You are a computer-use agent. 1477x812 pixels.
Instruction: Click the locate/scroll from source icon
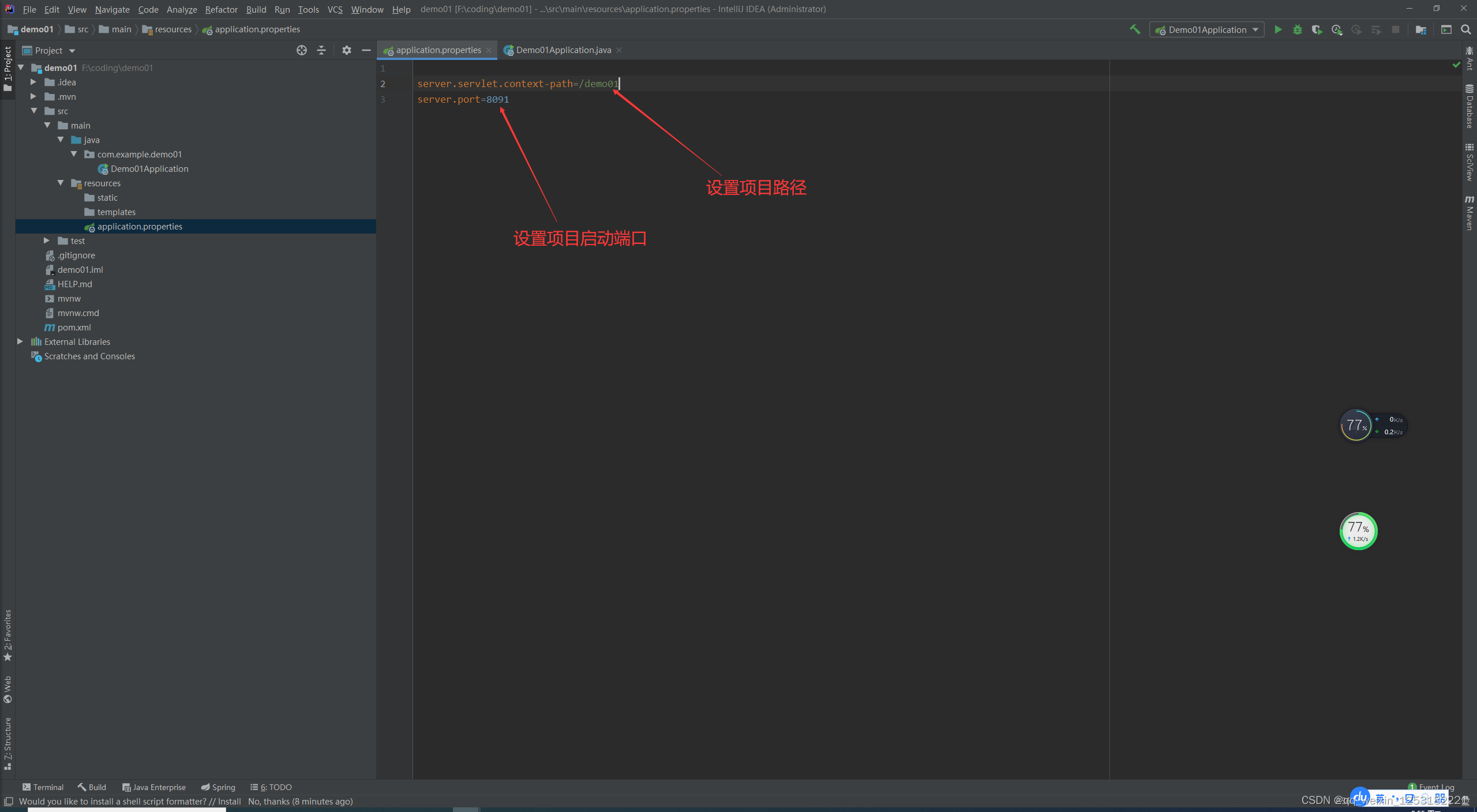point(302,50)
